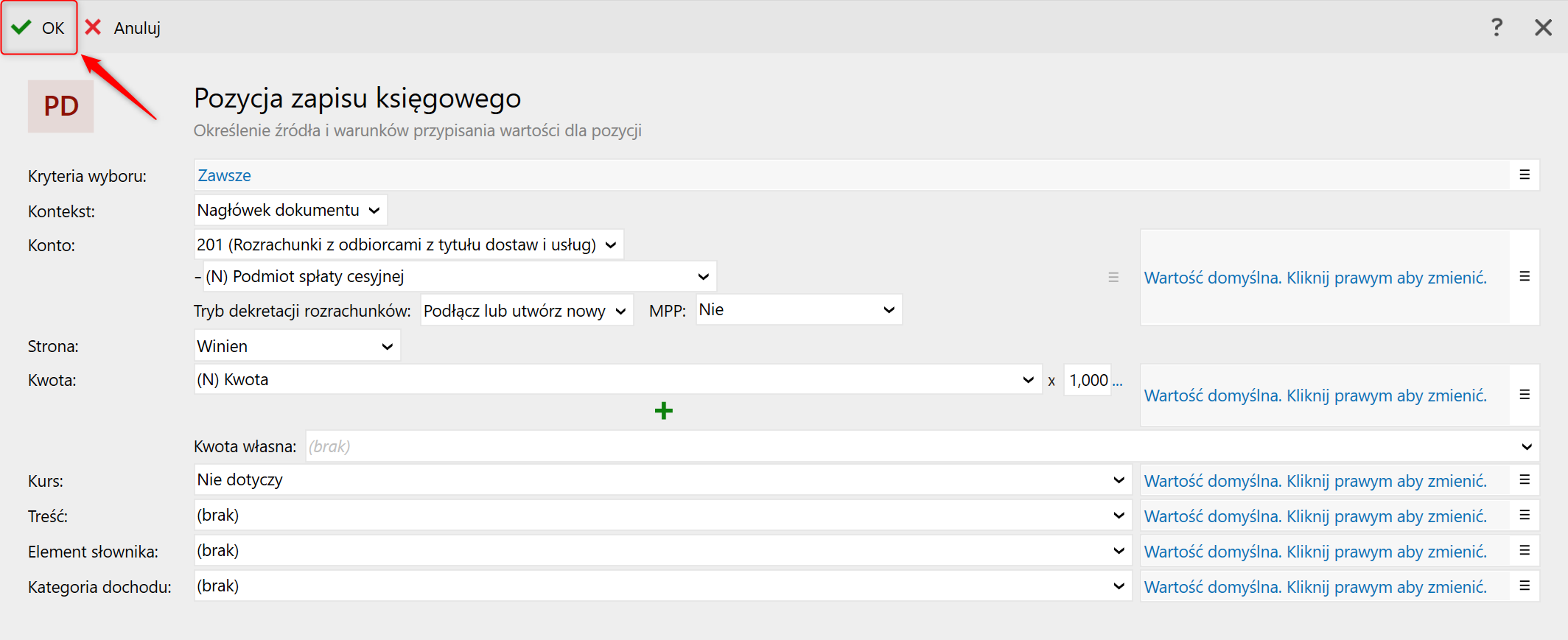Click the Zawsze link in Kryteria wyboru
The width and height of the screenshot is (1568, 640).
pos(224,175)
